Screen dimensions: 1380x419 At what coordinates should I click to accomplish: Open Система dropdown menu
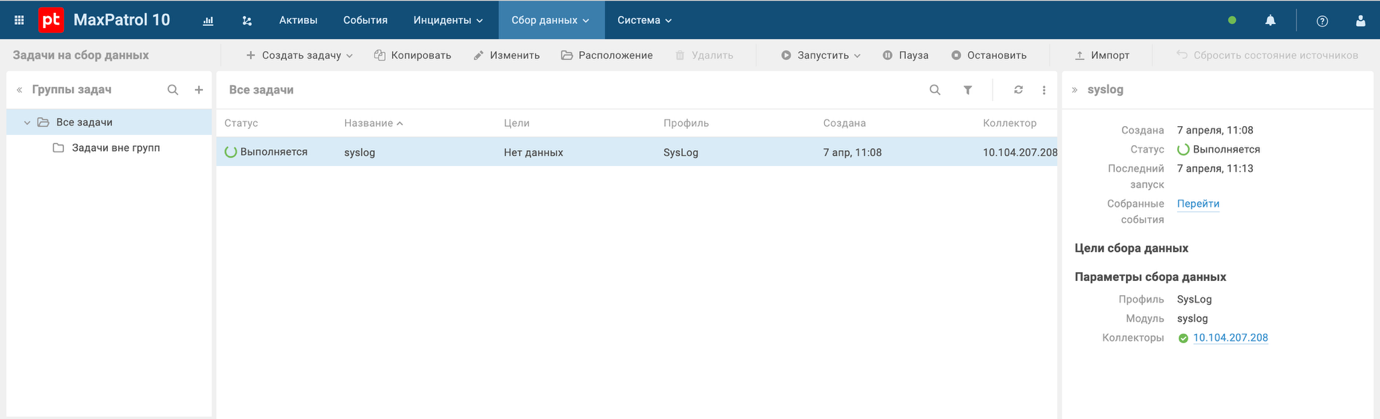(645, 20)
